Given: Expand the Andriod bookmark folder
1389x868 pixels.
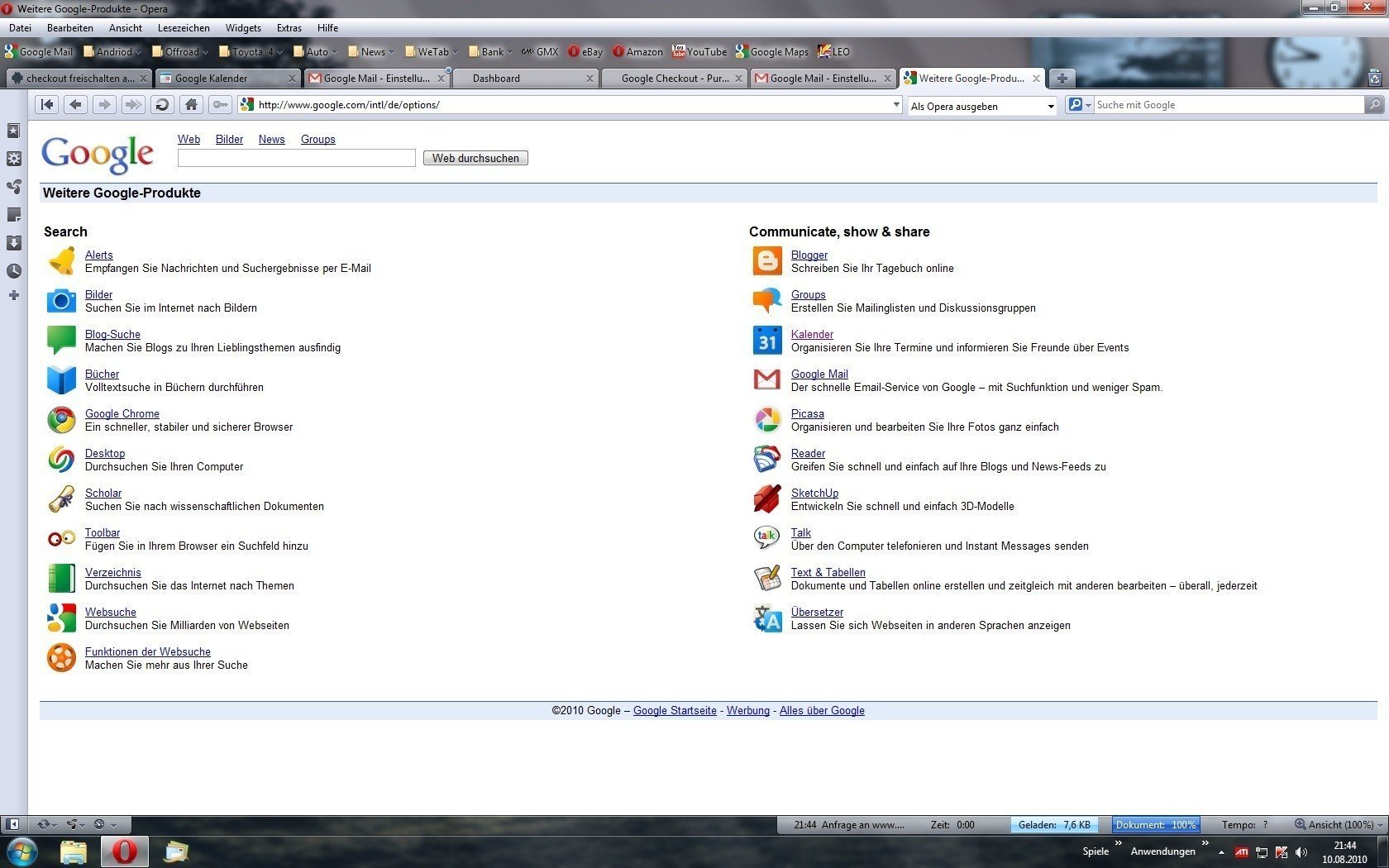Looking at the screenshot, I should pyautogui.click(x=113, y=51).
